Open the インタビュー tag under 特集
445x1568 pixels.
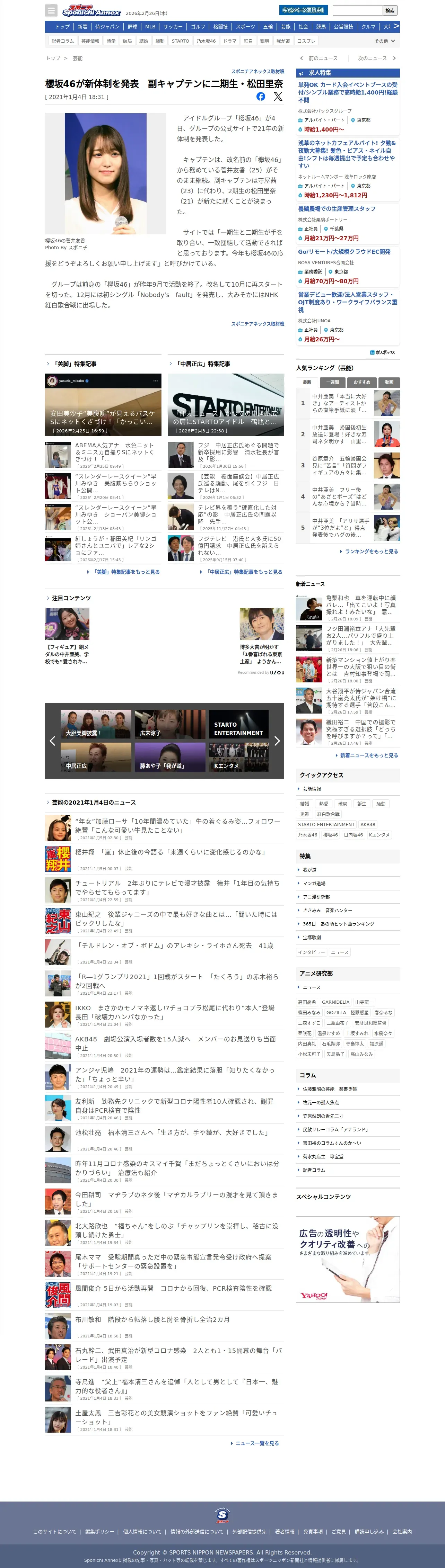pyautogui.click(x=312, y=952)
